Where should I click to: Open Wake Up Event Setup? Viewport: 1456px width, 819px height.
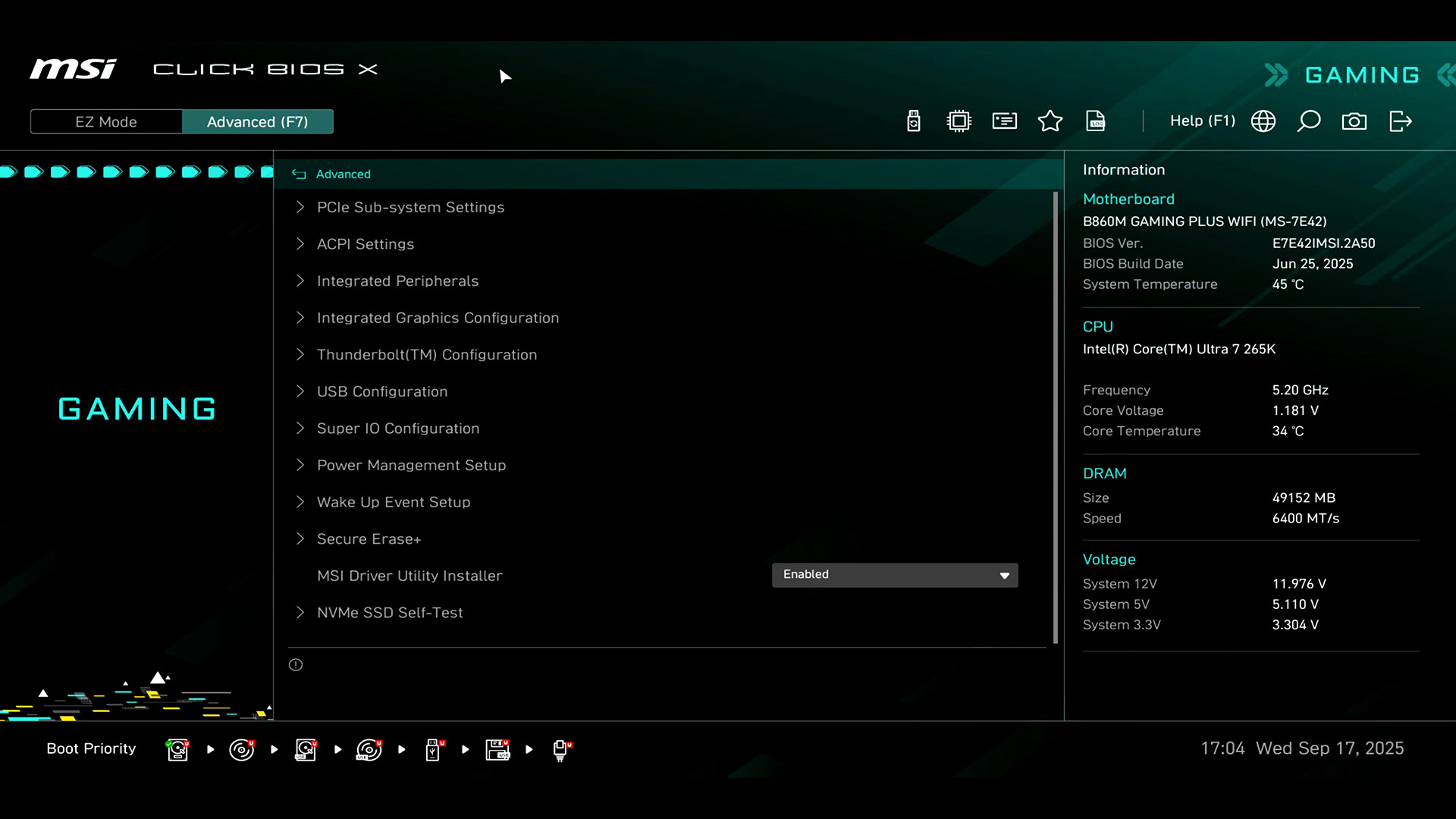[394, 502]
